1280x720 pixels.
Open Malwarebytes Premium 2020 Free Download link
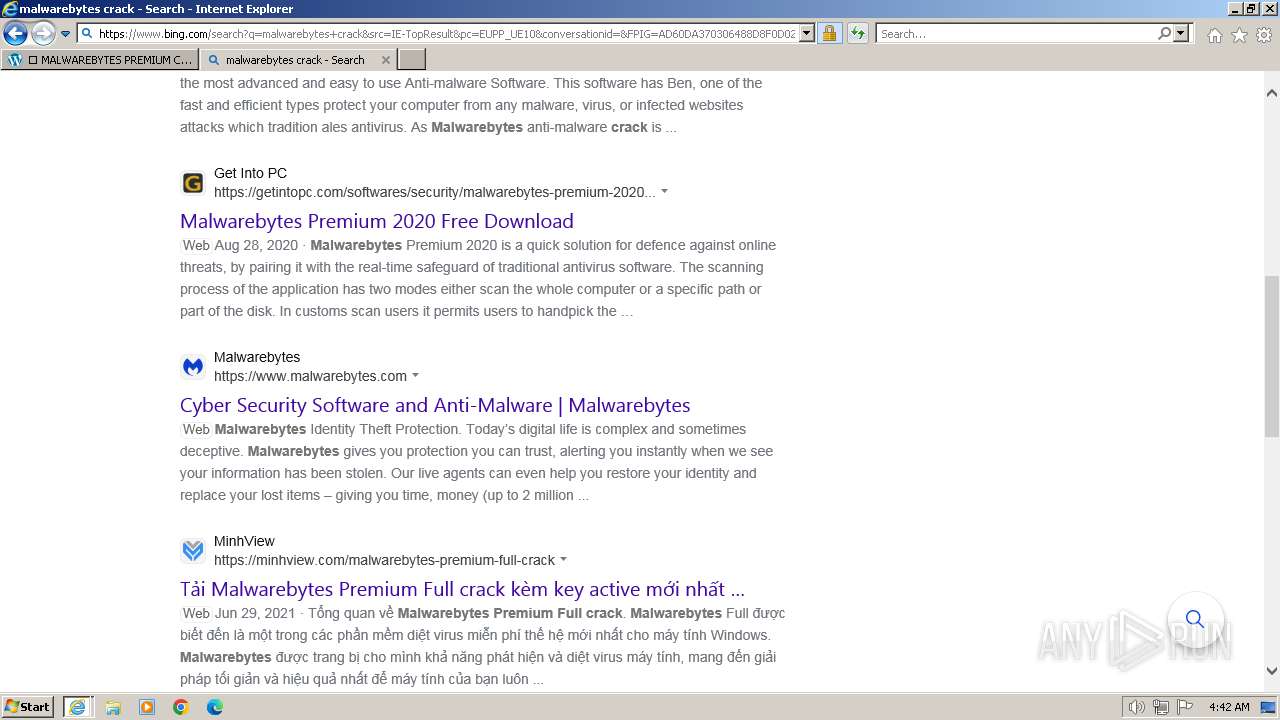point(377,221)
